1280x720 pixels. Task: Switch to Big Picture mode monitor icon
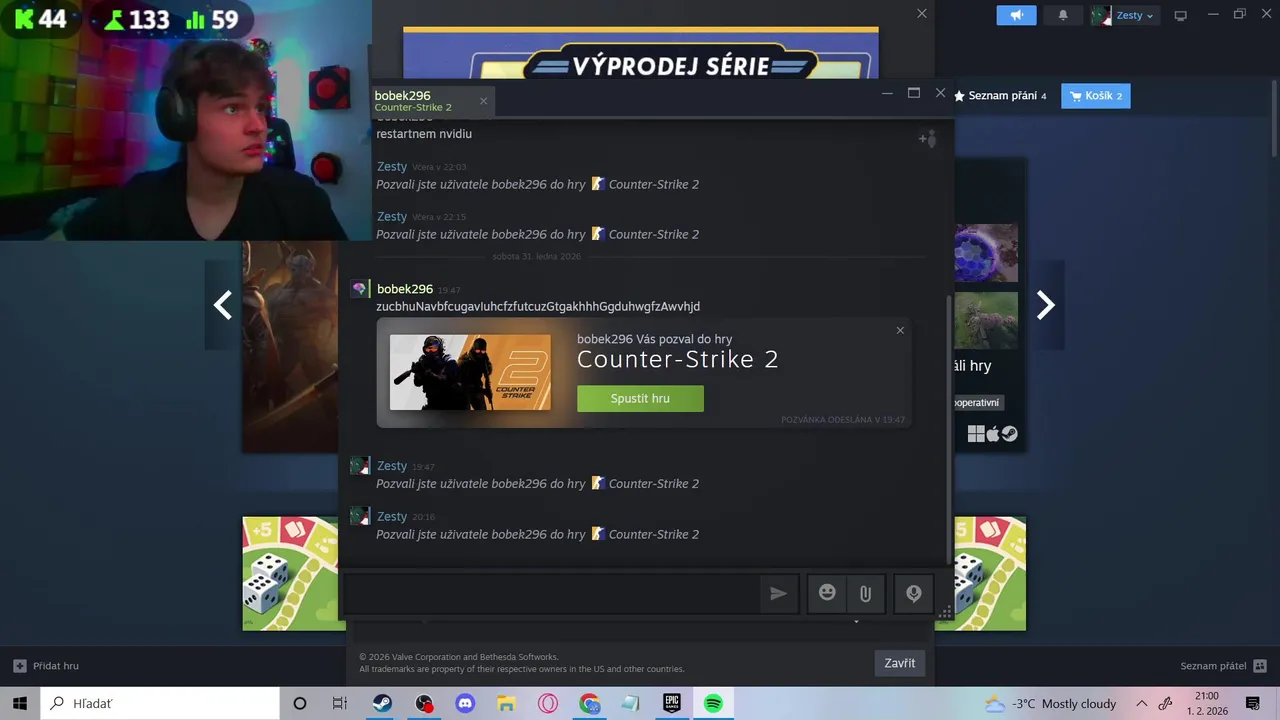[x=1180, y=15]
